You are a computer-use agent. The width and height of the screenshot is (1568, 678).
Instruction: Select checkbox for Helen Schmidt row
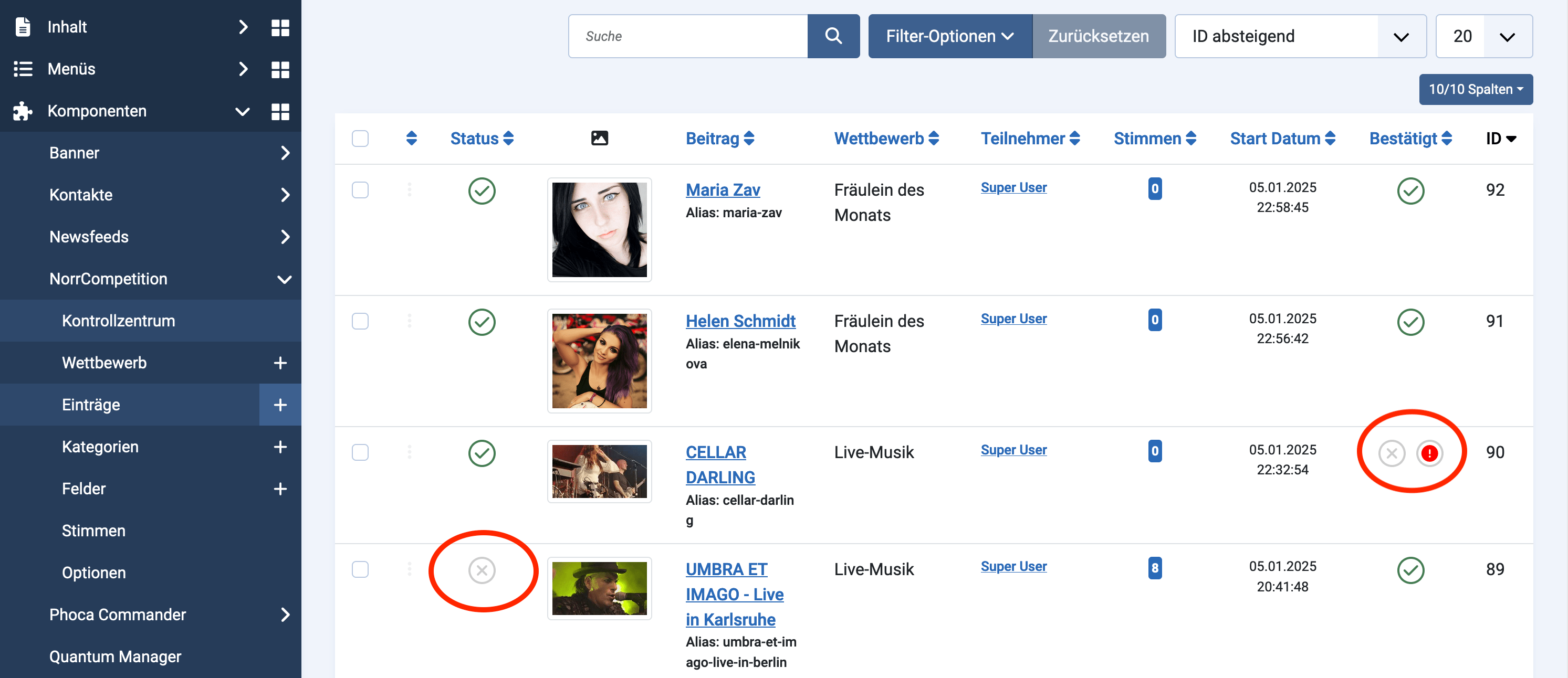pos(360,321)
